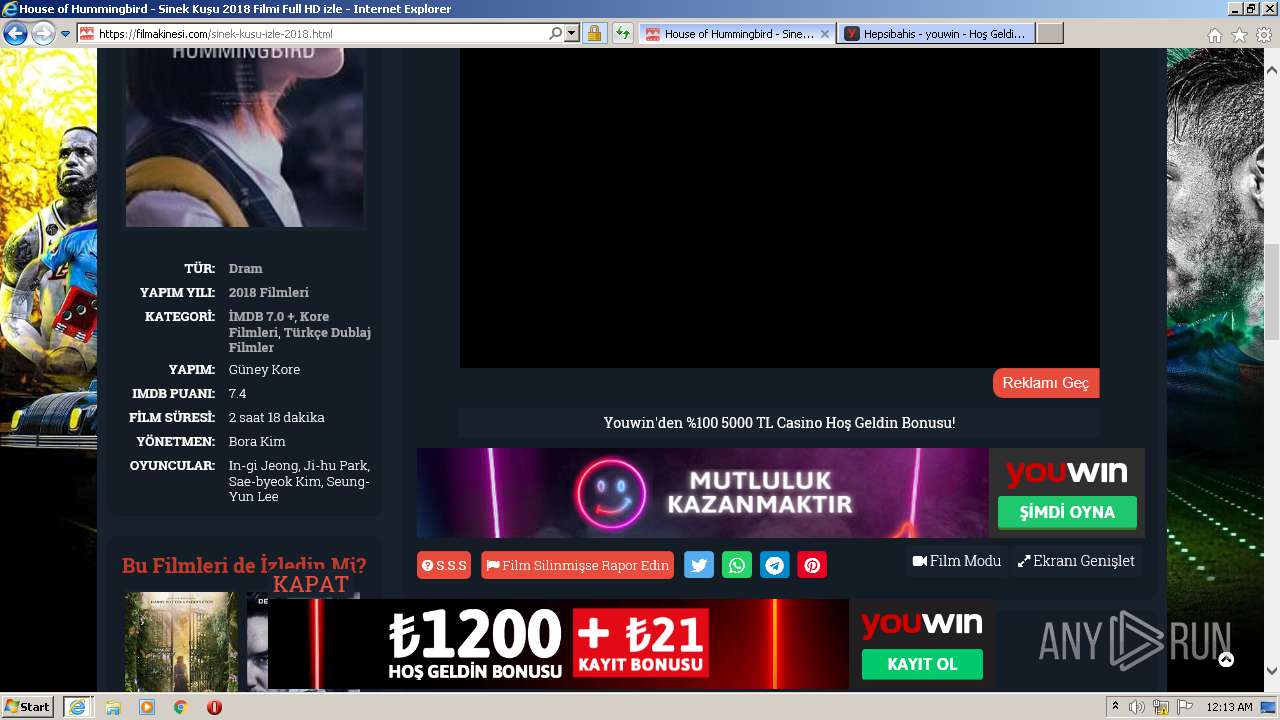Viewport: 1280px width, 720px height.
Task: Click the House of Hummingbird poster image
Action: click(x=245, y=138)
